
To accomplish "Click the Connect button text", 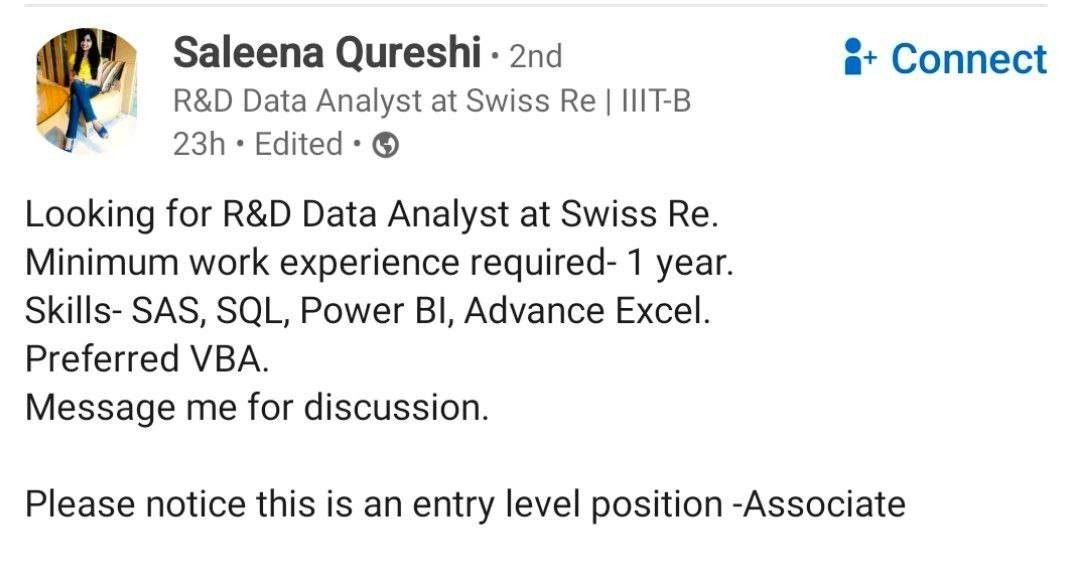I will point(968,59).
